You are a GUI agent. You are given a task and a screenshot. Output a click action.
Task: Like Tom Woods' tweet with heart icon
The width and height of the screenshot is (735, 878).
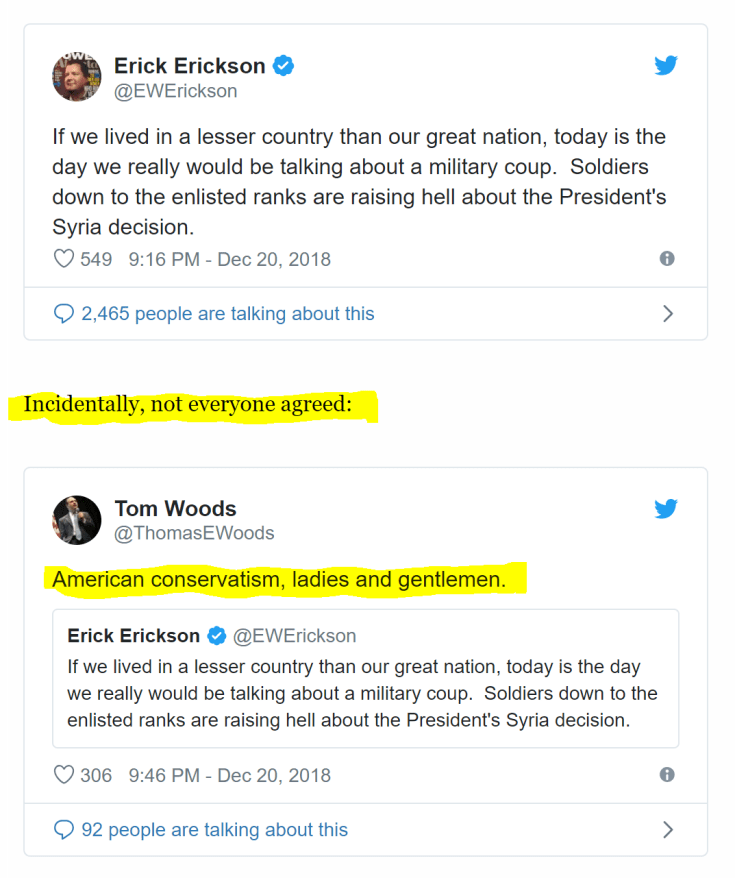(x=64, y=775)
